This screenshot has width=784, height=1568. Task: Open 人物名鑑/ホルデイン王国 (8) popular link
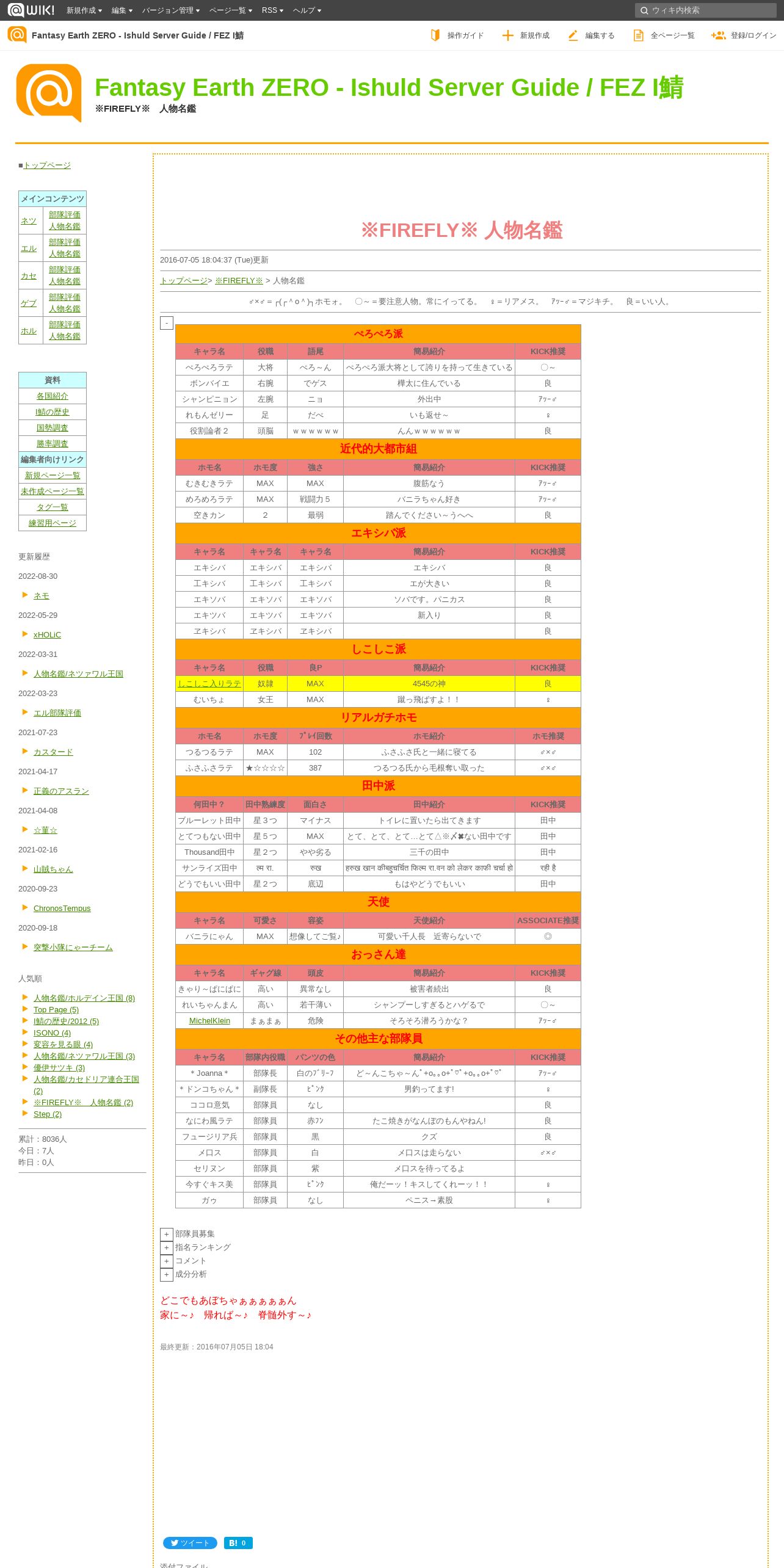84,998
